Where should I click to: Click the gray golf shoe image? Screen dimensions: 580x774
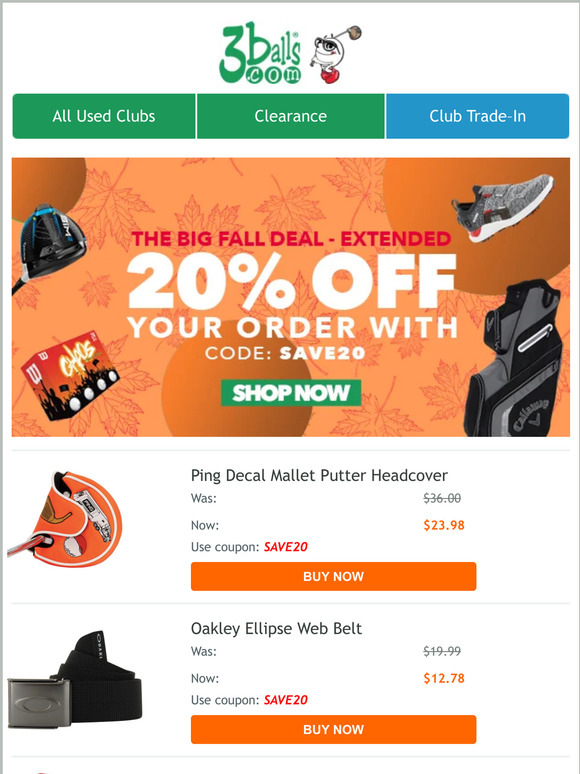click(x=503, y=208)
